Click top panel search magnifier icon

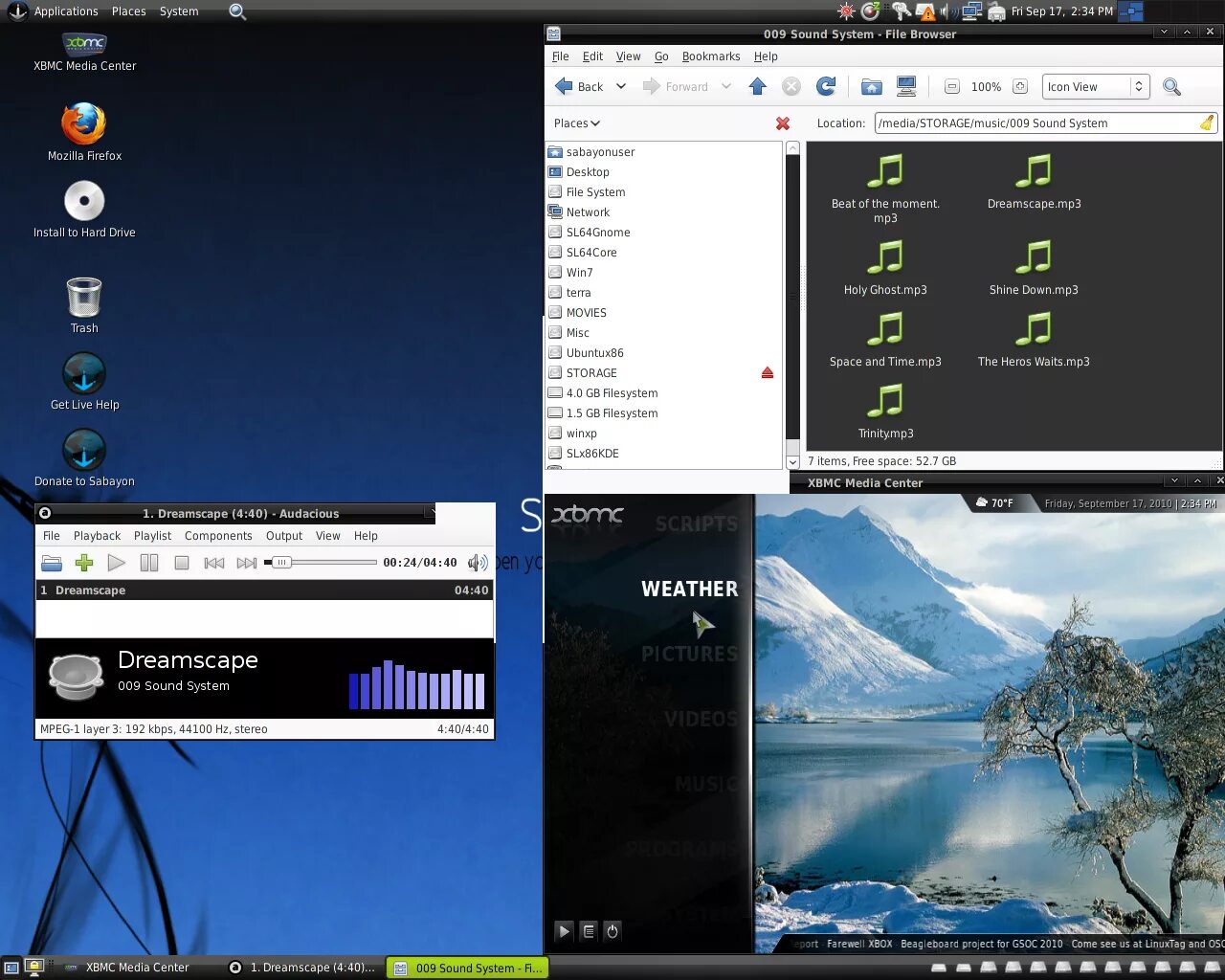(237, 11)
